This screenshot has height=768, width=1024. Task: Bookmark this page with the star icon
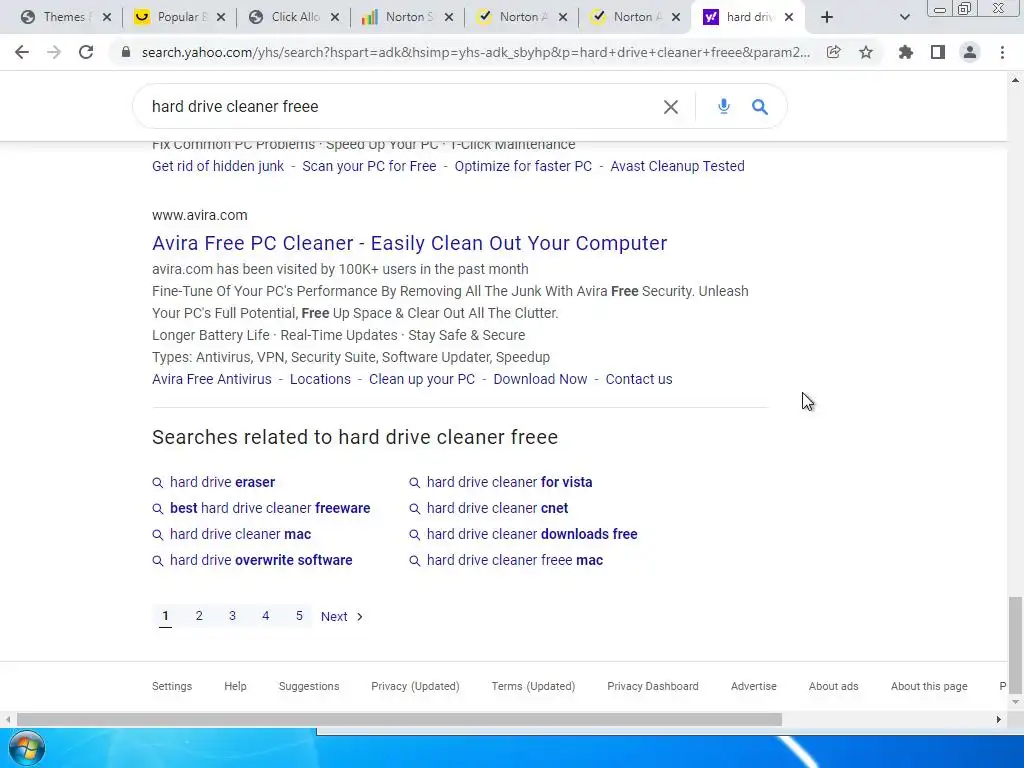pos(866,52)
